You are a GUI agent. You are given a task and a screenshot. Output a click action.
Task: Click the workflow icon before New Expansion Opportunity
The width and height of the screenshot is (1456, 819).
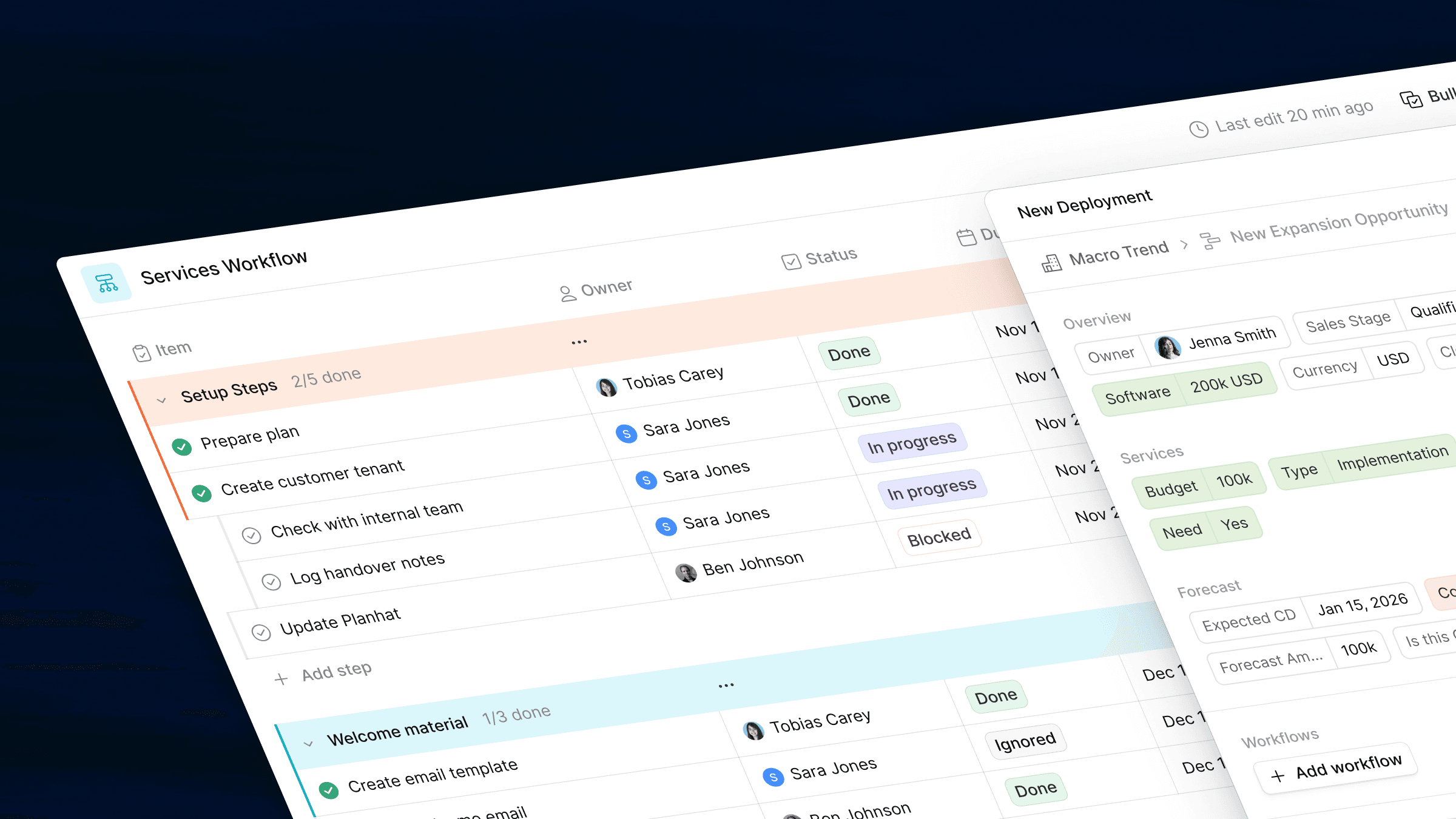click(x=1210, y=241)
